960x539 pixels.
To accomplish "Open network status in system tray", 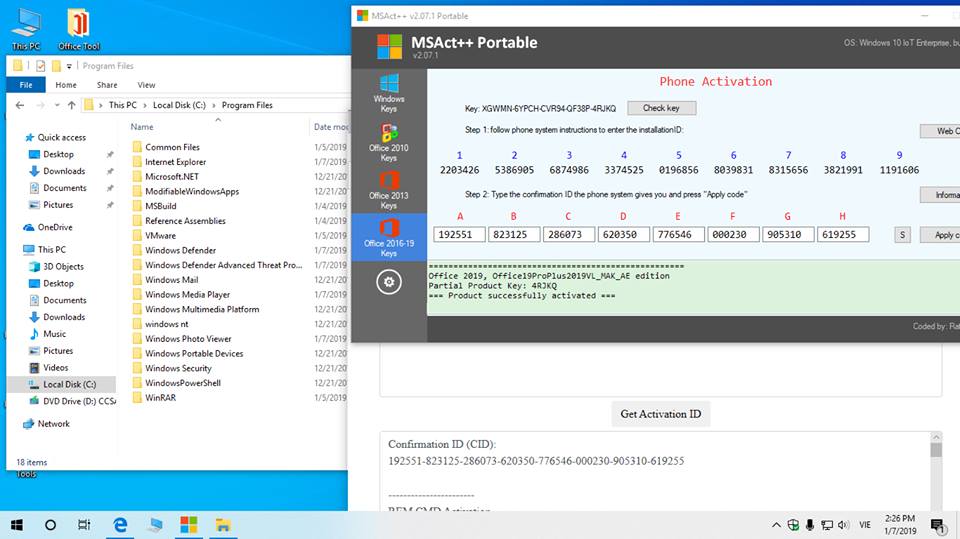I will click(827, 525).
